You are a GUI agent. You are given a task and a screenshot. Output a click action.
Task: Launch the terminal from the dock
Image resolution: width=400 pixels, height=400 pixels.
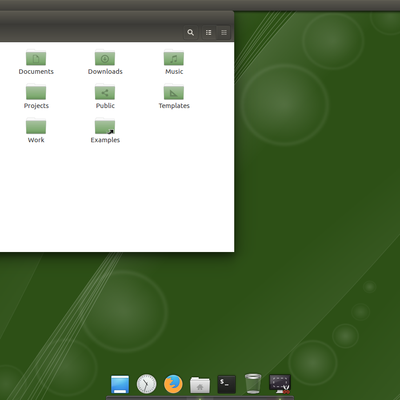(227, 384)
